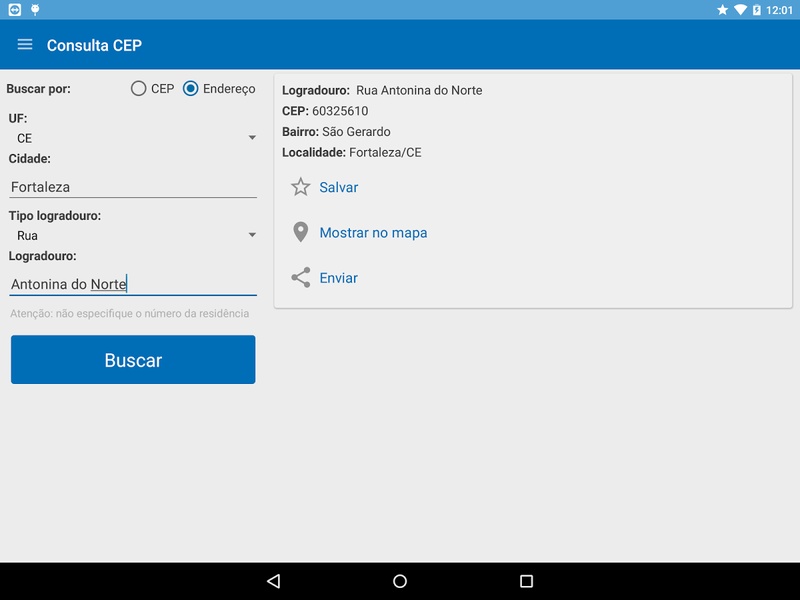Tap the Android recent apps button
The image size is (800, 600).
[x=527, y=581]
